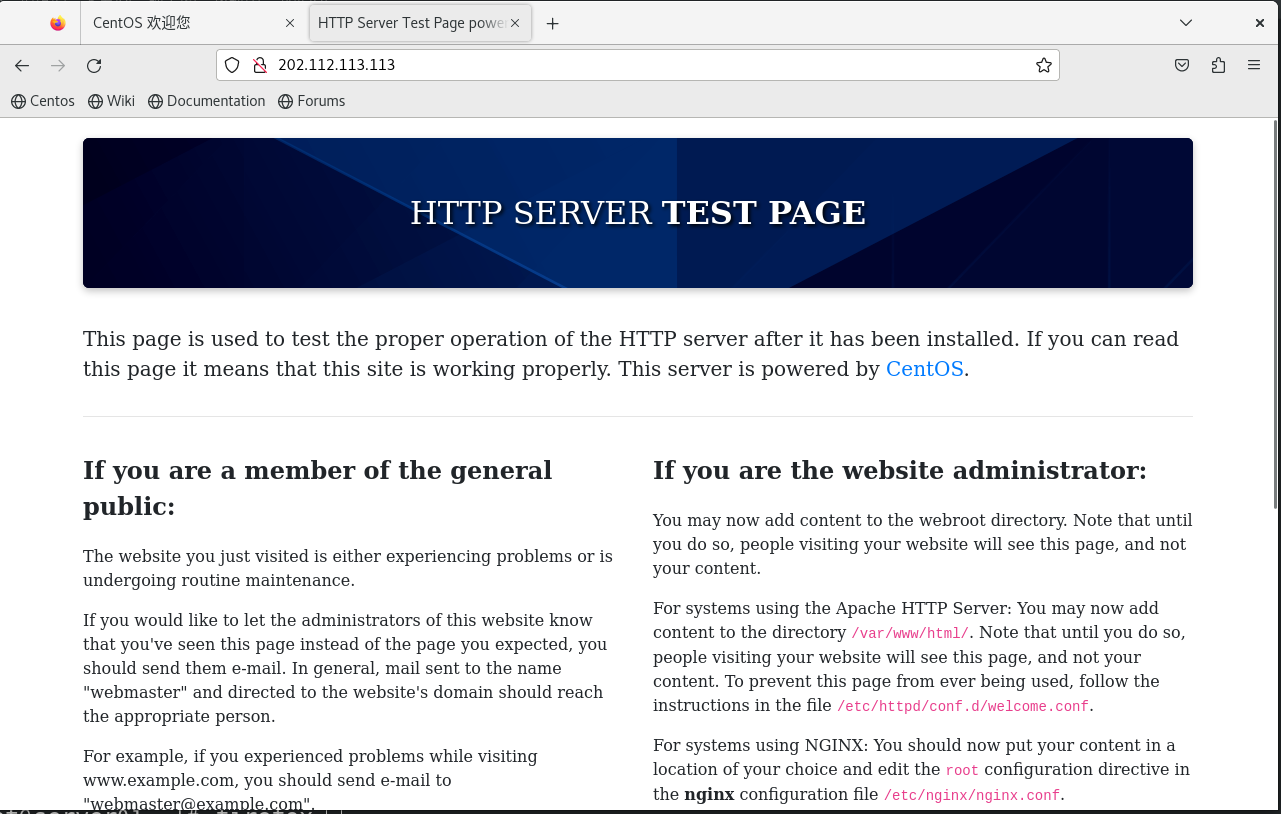Viewport: 1281px width, 814px height.
Task: Bookmark this page with the star
Action: coord(1044,65)
